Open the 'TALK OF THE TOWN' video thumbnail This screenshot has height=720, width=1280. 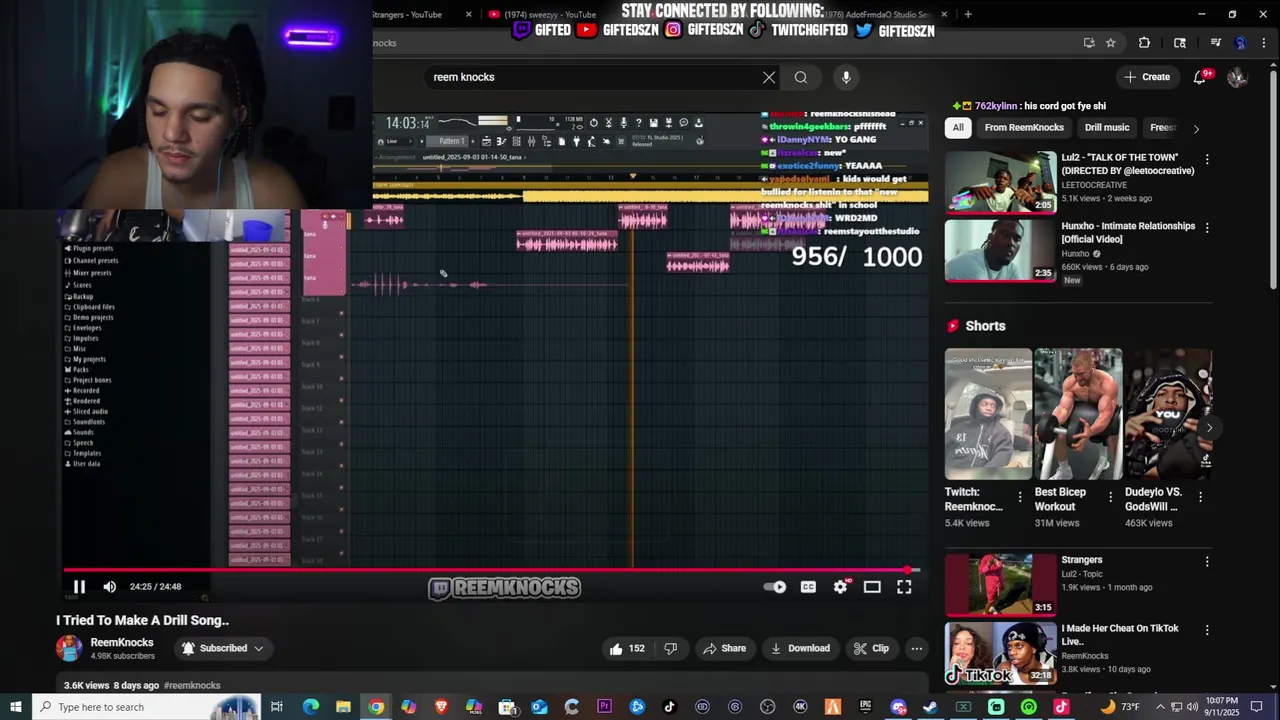1000,182
